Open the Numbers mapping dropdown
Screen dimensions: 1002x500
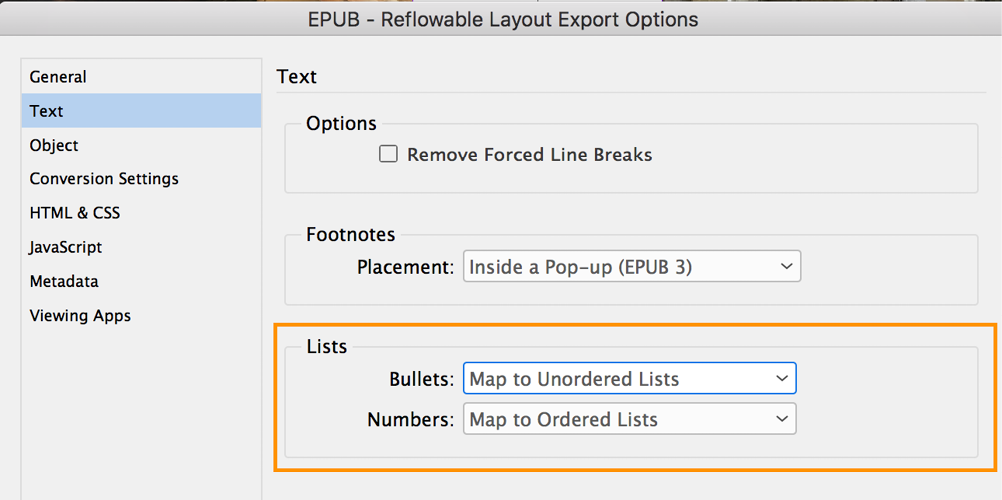629,419
